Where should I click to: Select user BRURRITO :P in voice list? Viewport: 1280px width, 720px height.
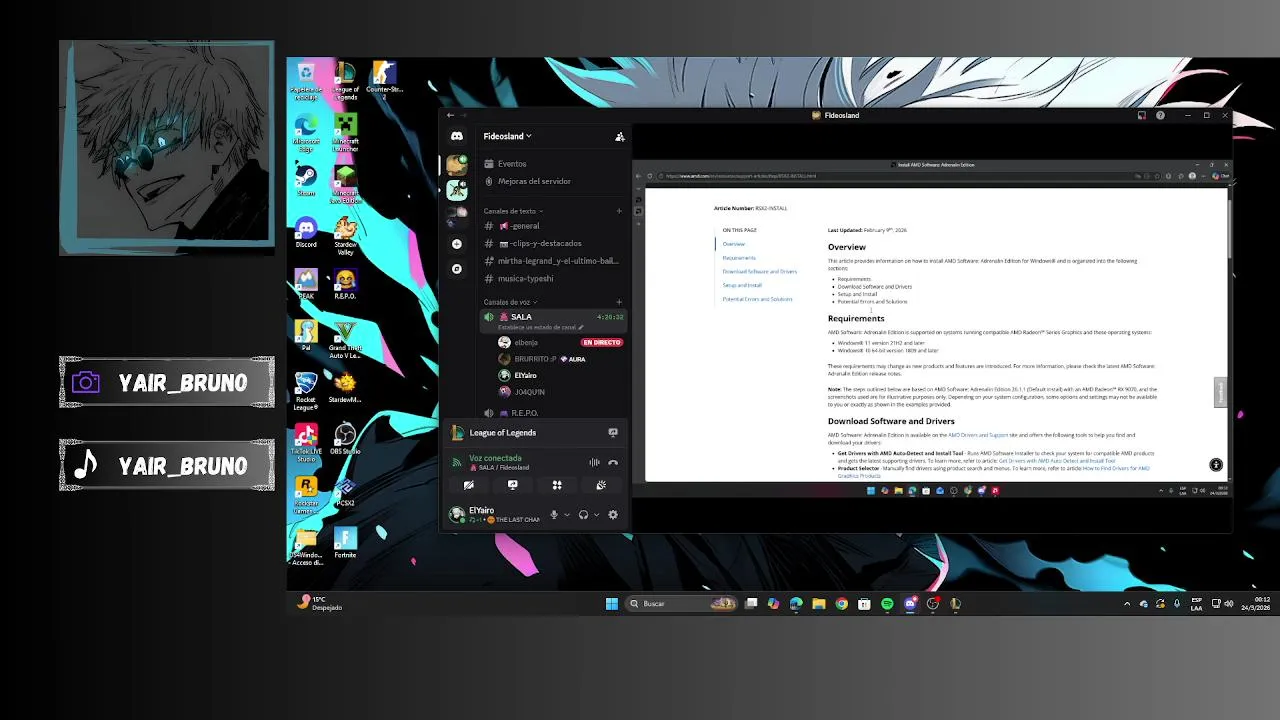pos(534,359)
